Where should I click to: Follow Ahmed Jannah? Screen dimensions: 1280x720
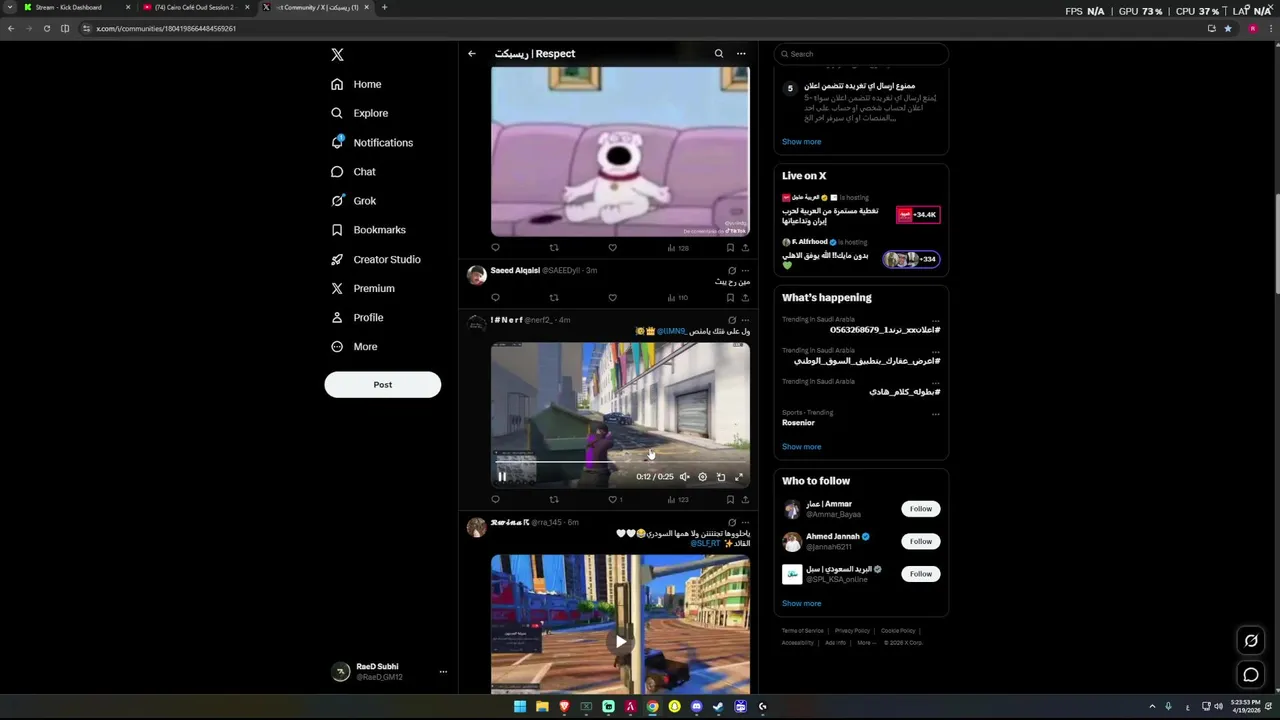(x=920, y=541)
